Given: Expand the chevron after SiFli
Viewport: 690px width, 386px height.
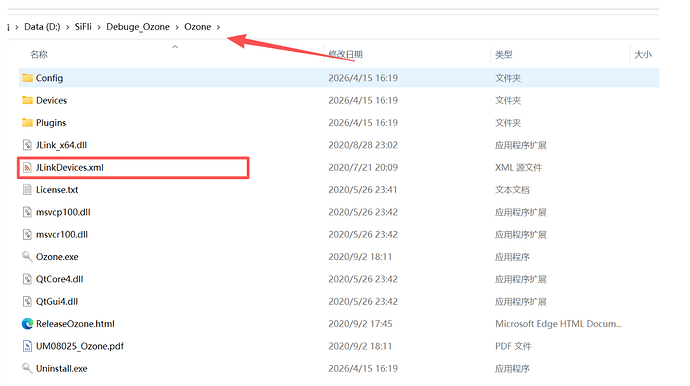Looking at the screenshot, I should 99,27.
